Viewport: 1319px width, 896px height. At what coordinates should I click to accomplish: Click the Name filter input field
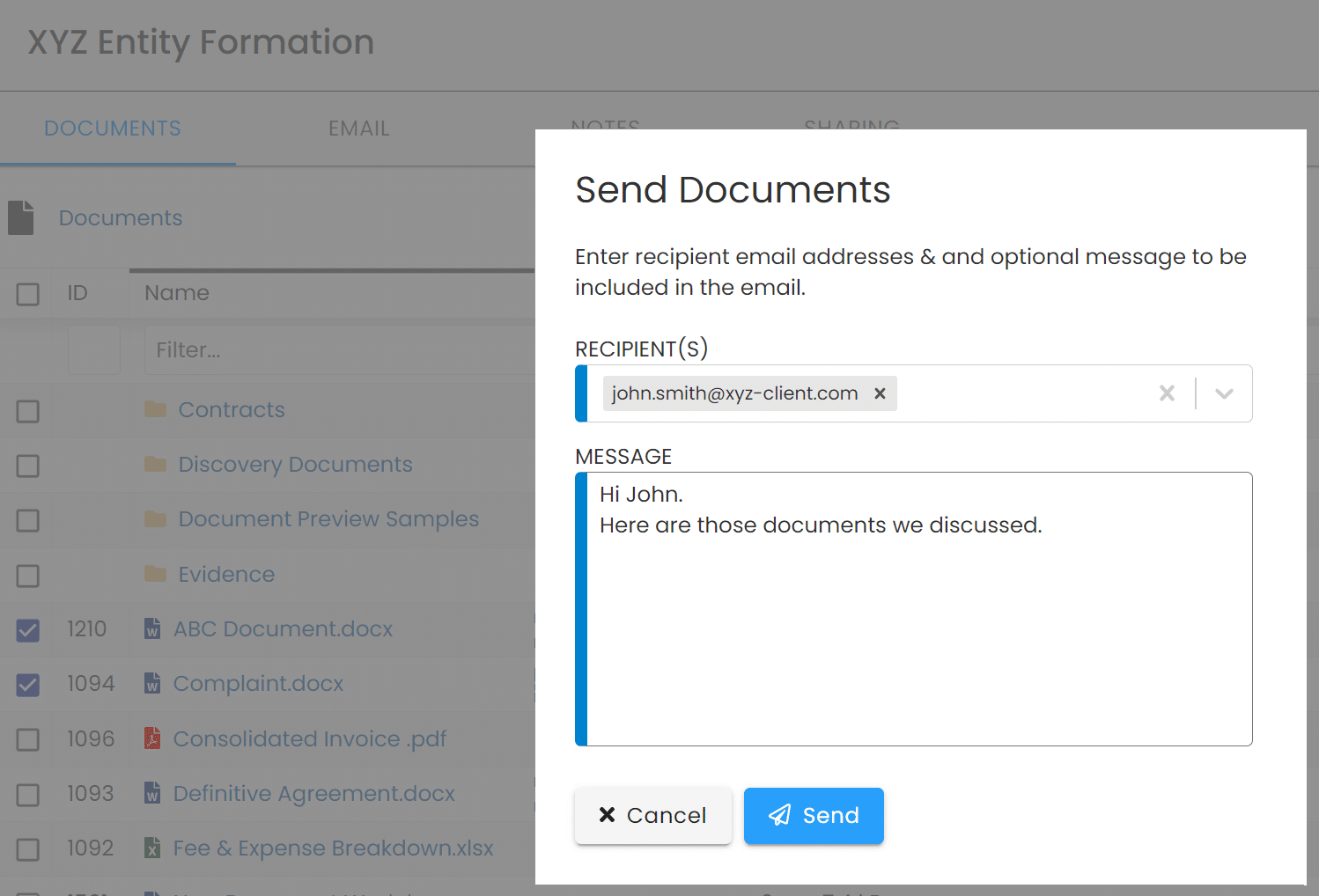(x=339, y=349)
